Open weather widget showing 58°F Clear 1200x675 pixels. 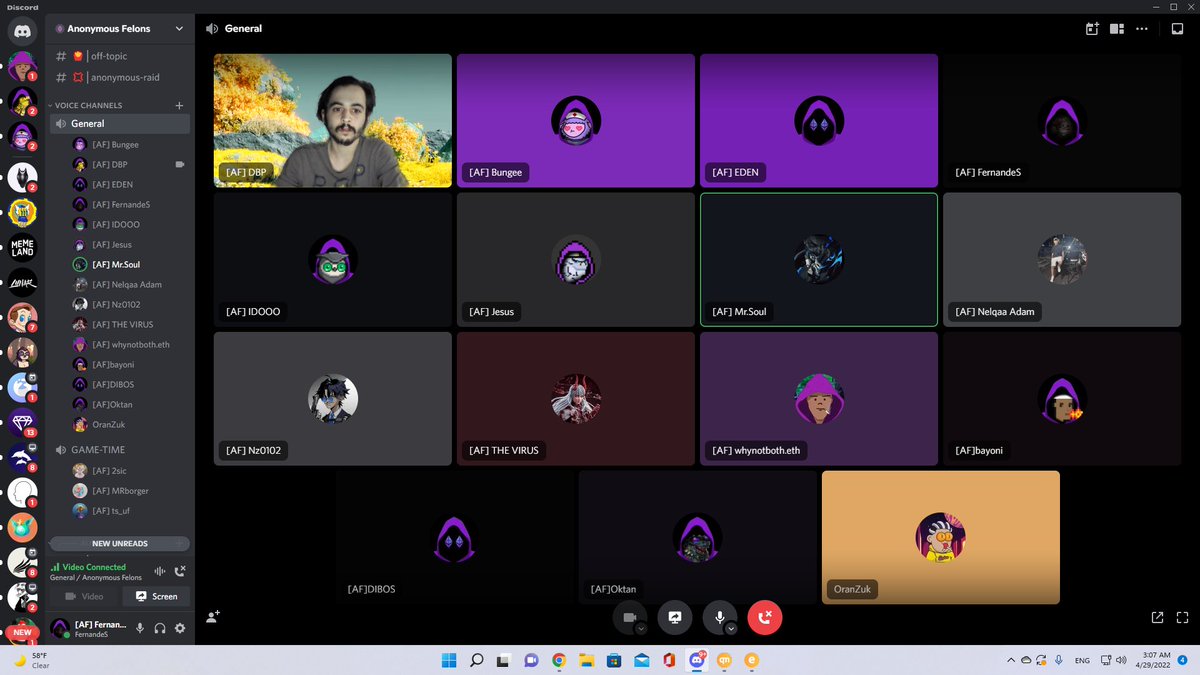click(32, 660)
